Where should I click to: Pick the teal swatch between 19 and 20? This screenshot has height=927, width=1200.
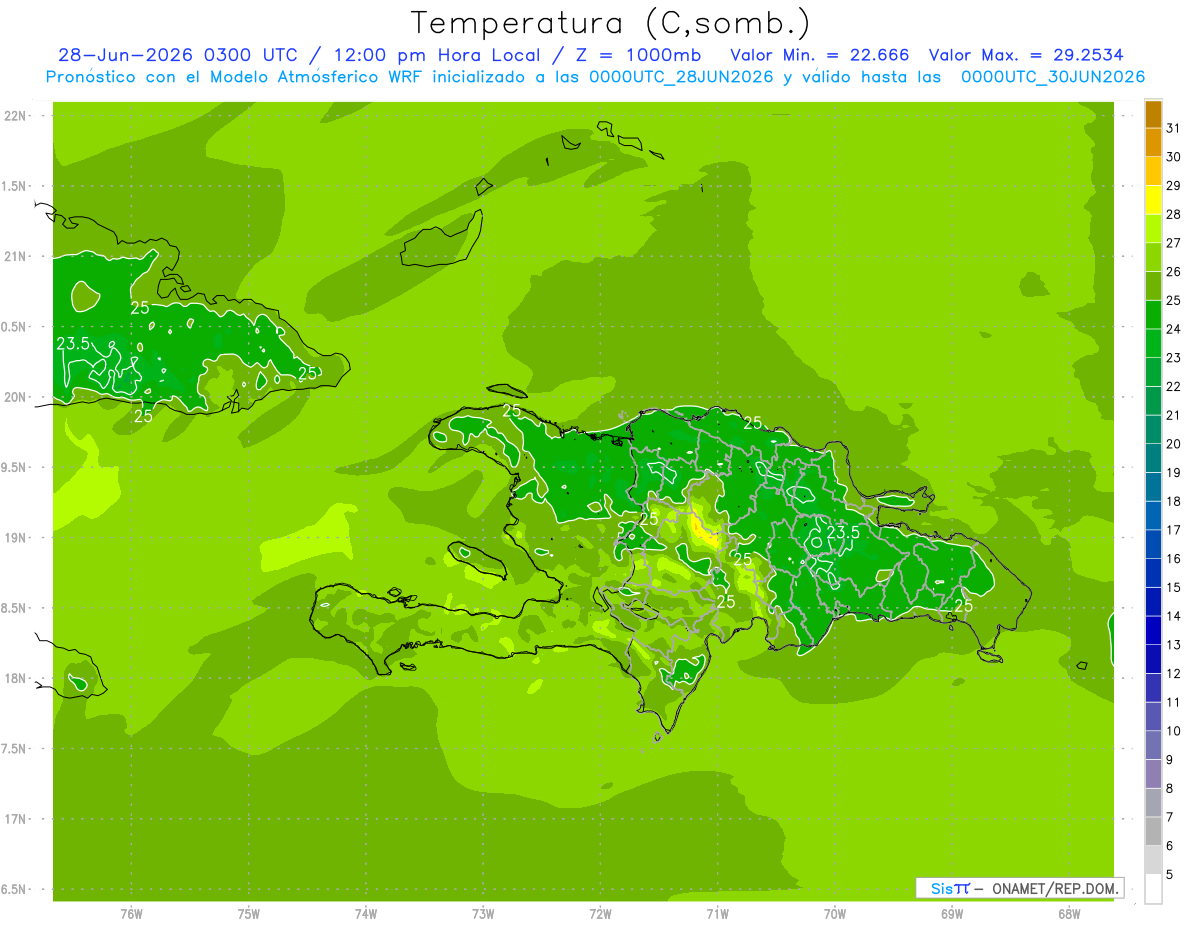pyautogui.click(x=1154, y=458)
